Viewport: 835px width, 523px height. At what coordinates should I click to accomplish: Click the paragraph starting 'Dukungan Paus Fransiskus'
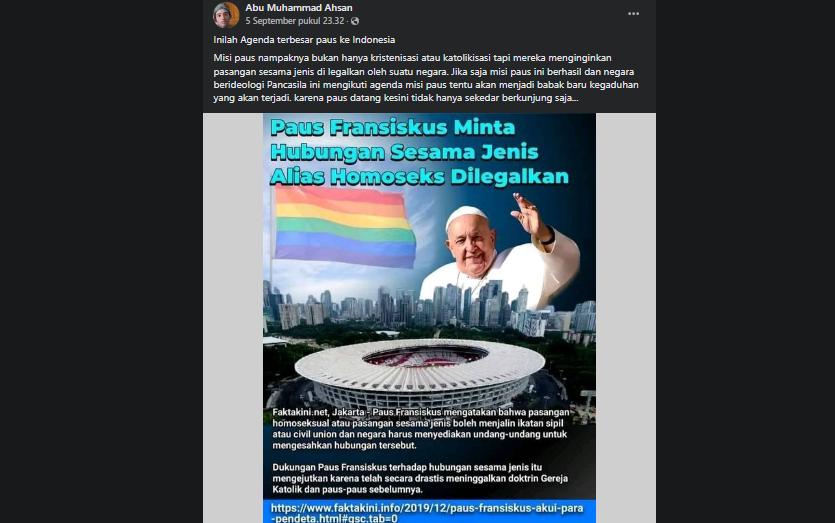tap(420, 478)
